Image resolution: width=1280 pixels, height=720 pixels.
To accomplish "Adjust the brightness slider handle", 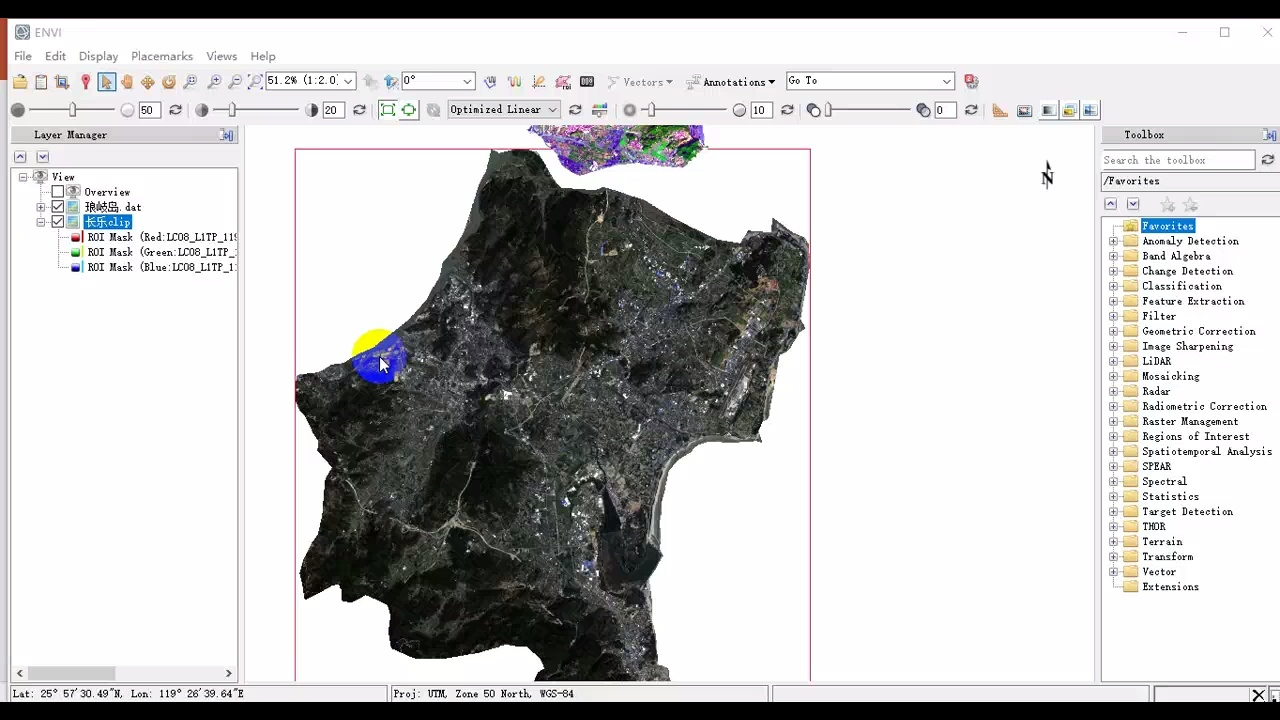I will [72, 110].
